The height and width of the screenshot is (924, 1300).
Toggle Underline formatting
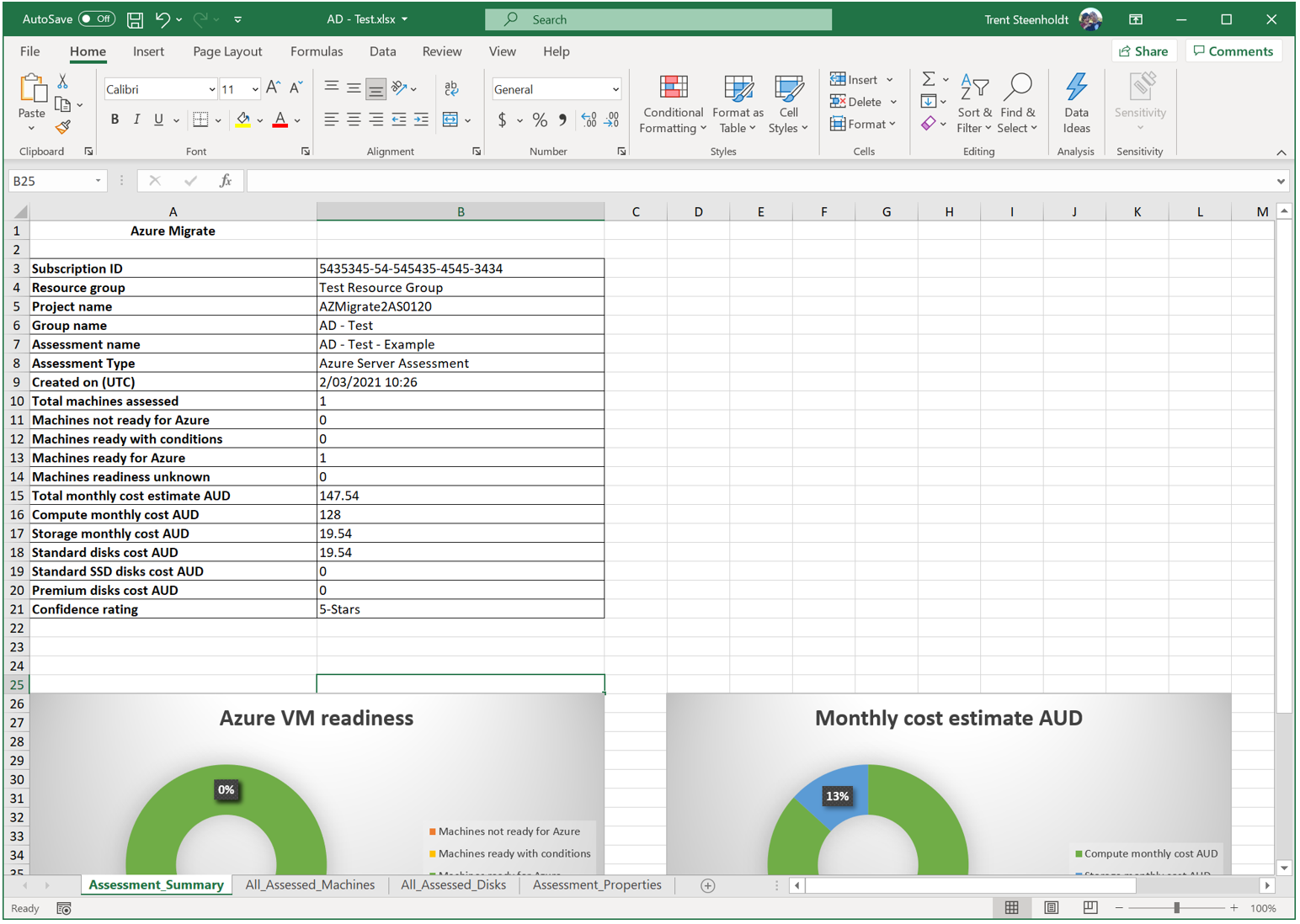(x=158, y=119)
